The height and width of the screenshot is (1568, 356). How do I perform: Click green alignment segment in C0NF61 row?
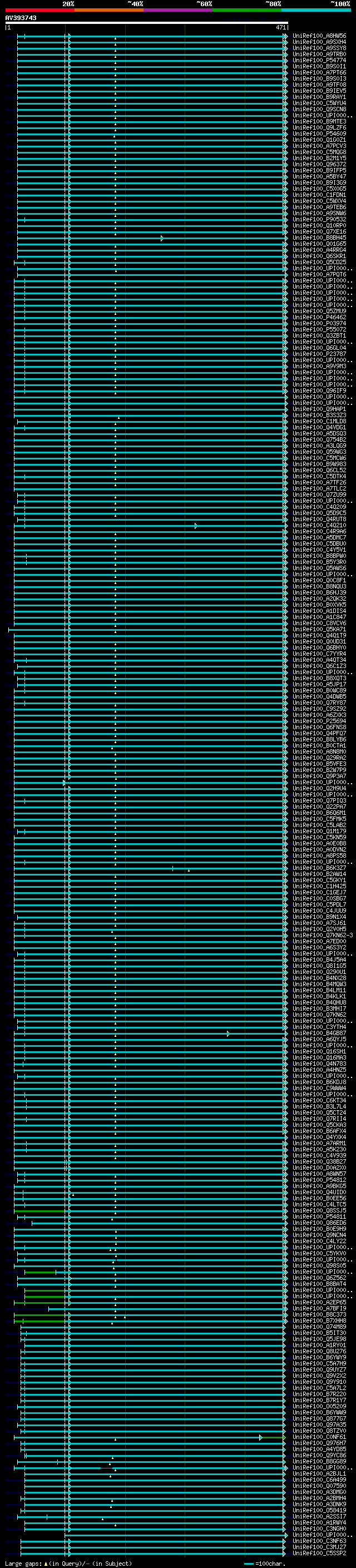273,1437
